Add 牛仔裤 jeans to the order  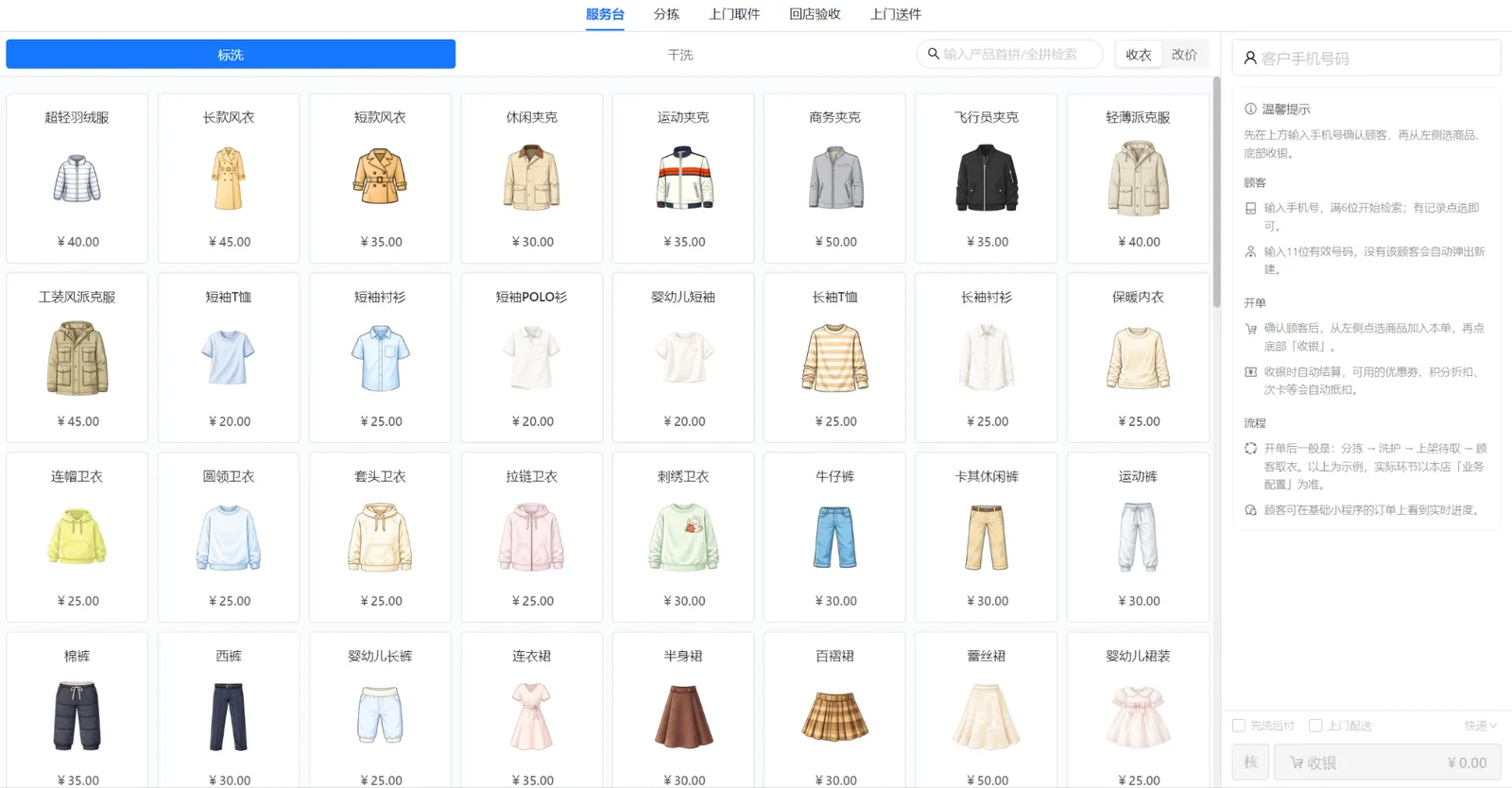[834, 537]
